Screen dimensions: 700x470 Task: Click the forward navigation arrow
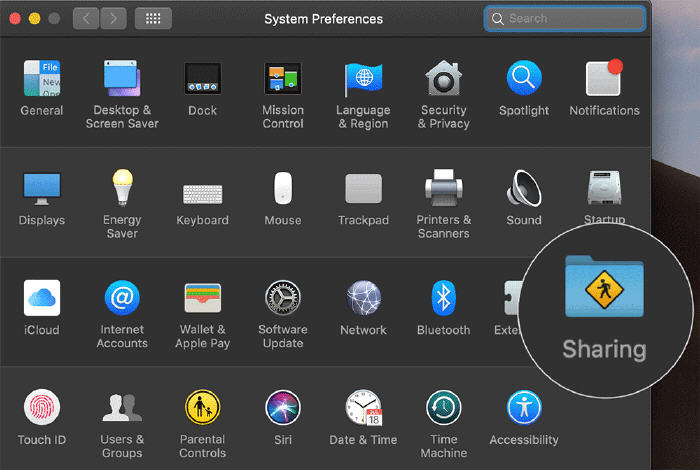113,18
